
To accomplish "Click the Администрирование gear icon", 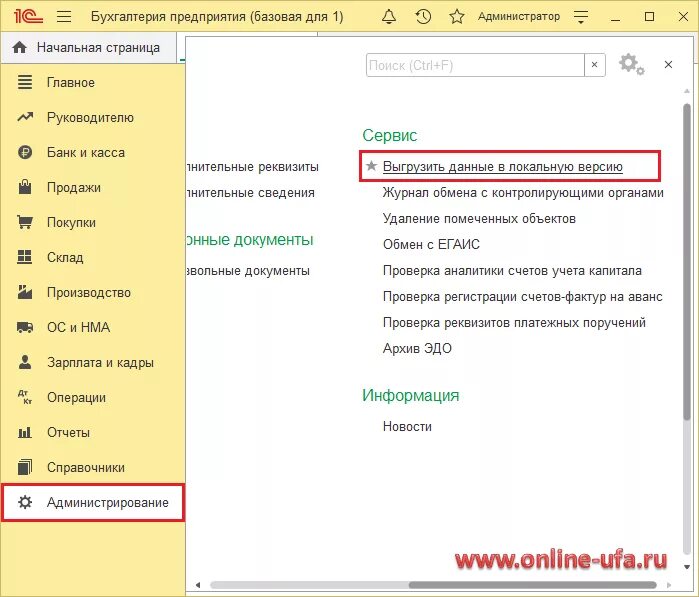I will 25,502.
